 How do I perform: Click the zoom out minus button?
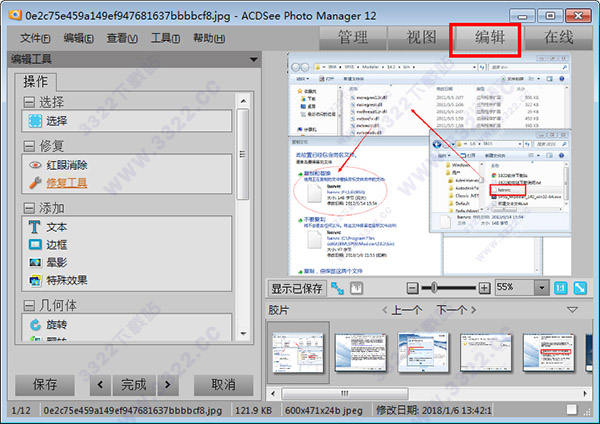pyautogui.click(x=412, y=288)
